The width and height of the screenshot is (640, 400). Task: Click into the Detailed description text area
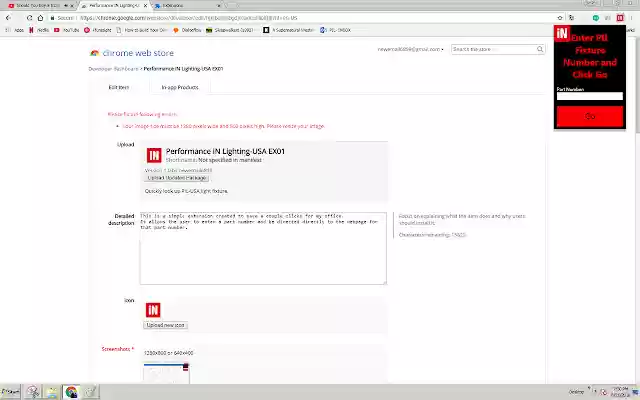pos(263,248)
